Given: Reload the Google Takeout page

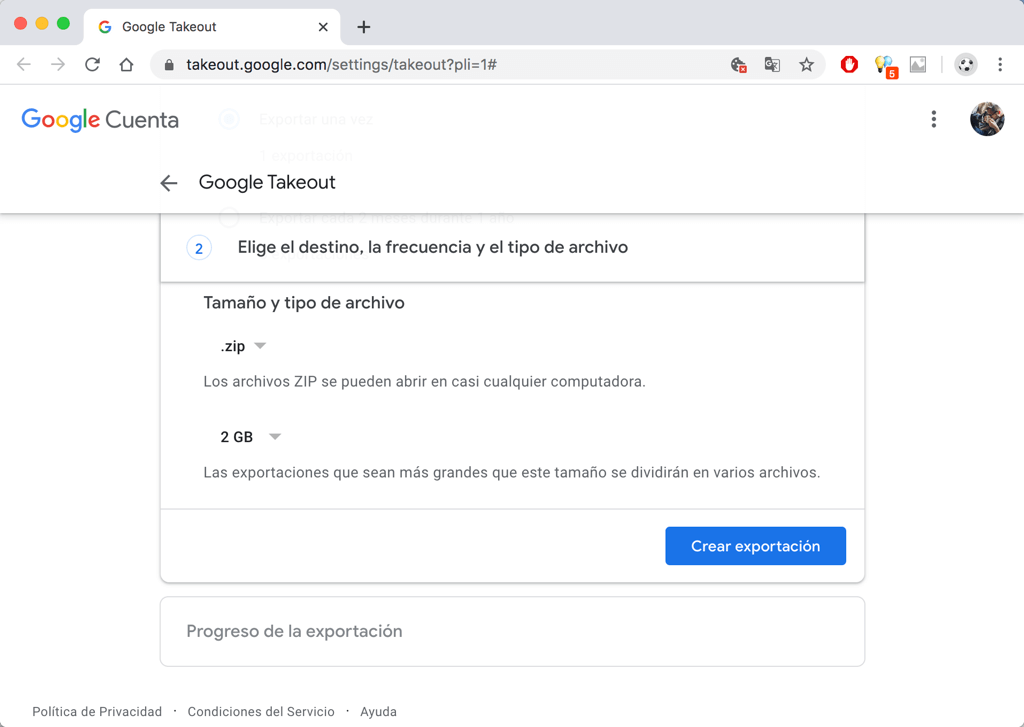Looking at the screenshot, I should point(92,64).
